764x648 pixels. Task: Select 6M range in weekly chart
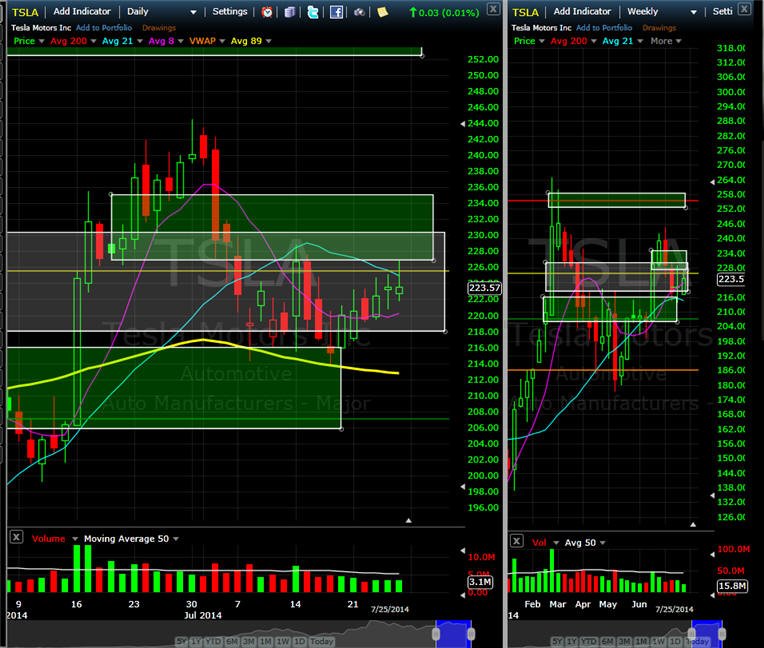(607, 641)
